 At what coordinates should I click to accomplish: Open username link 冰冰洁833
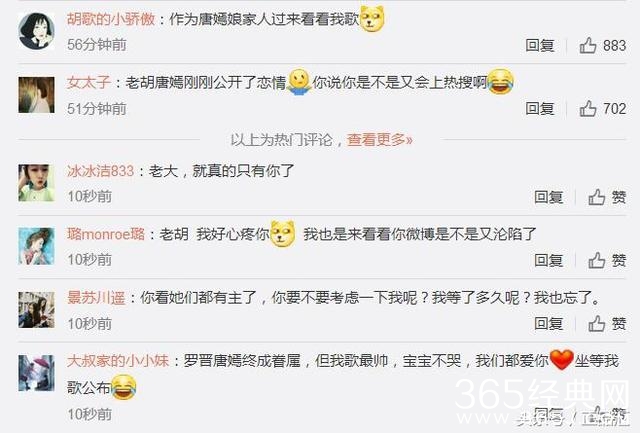click(101, 171)
